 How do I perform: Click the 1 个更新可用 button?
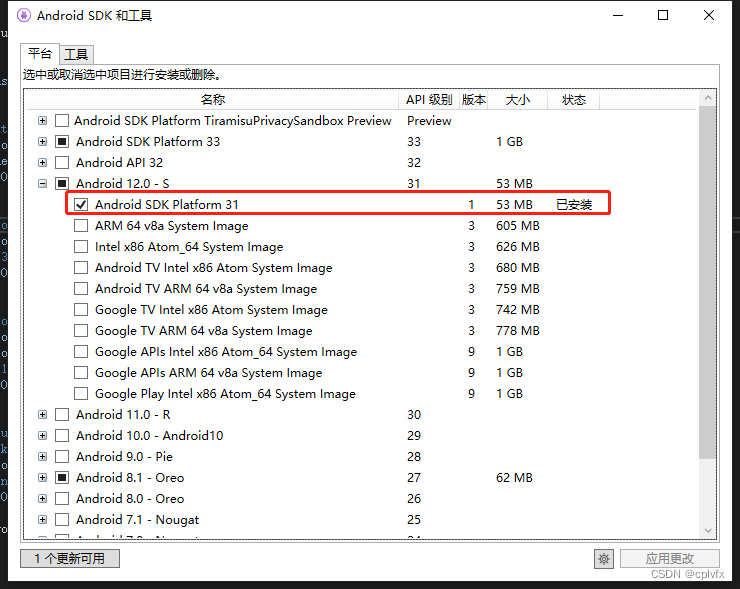tap(70, 558)
